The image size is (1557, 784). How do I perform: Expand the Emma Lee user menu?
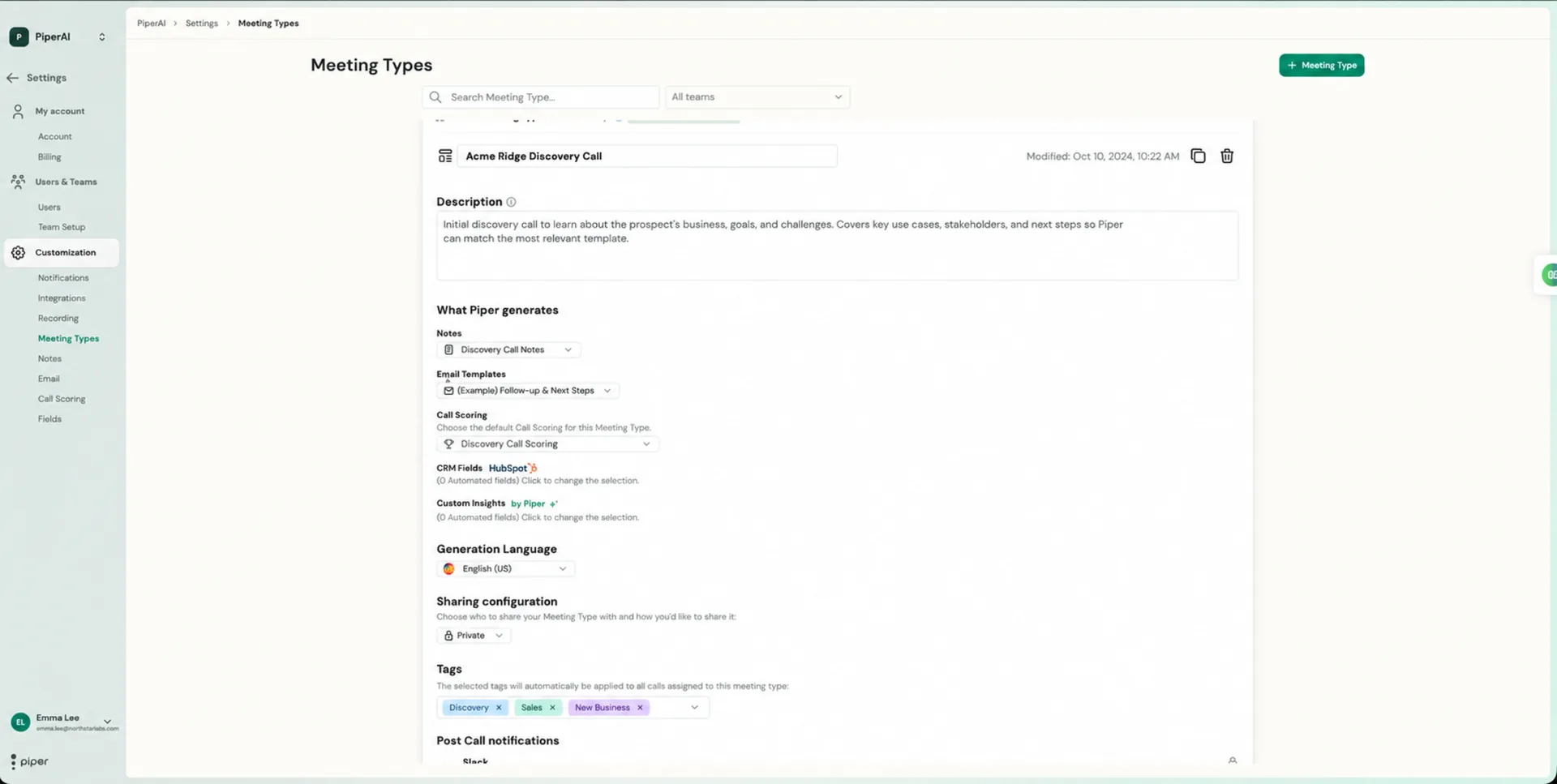click(107, 722)
